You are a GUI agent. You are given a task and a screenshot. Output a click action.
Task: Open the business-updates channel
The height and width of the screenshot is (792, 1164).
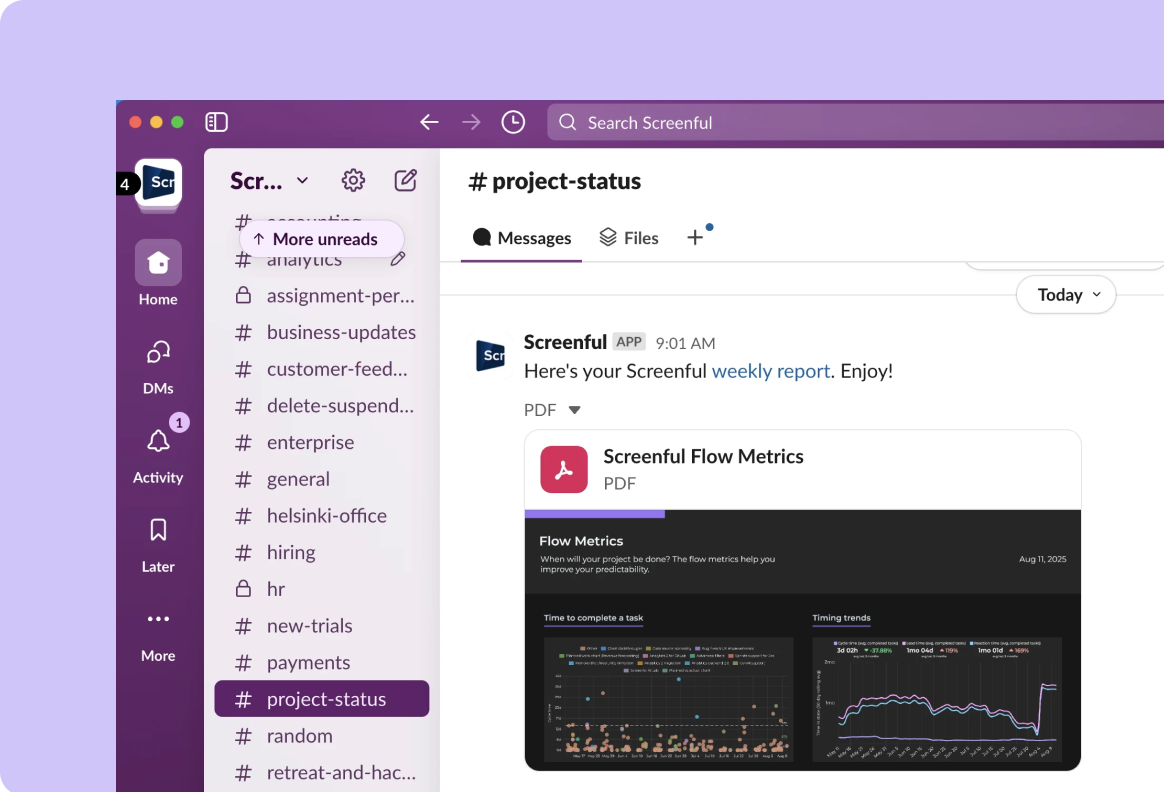[321, 332]
